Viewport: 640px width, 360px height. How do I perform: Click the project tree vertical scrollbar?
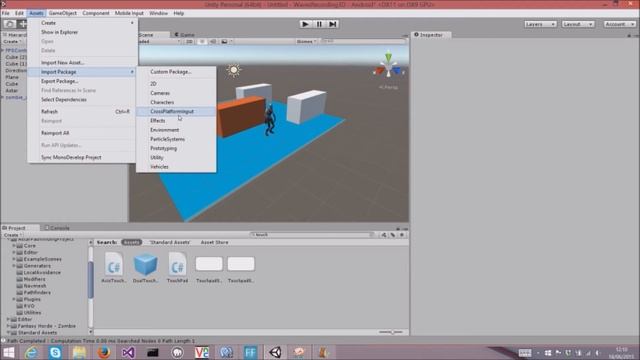point(91,280)
